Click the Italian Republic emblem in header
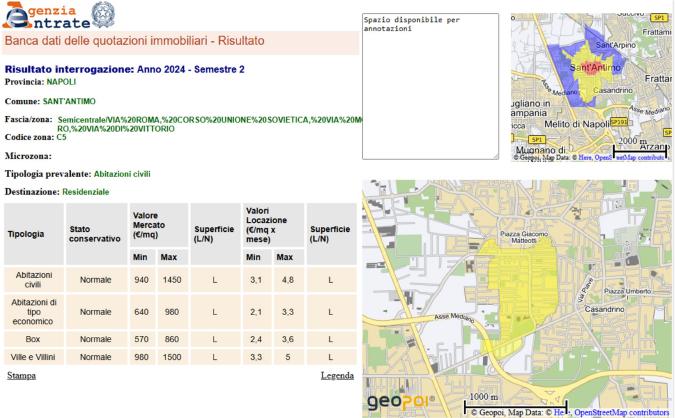Image resolution: width=675 pixels, height=418 pixels. click(103, 14)
